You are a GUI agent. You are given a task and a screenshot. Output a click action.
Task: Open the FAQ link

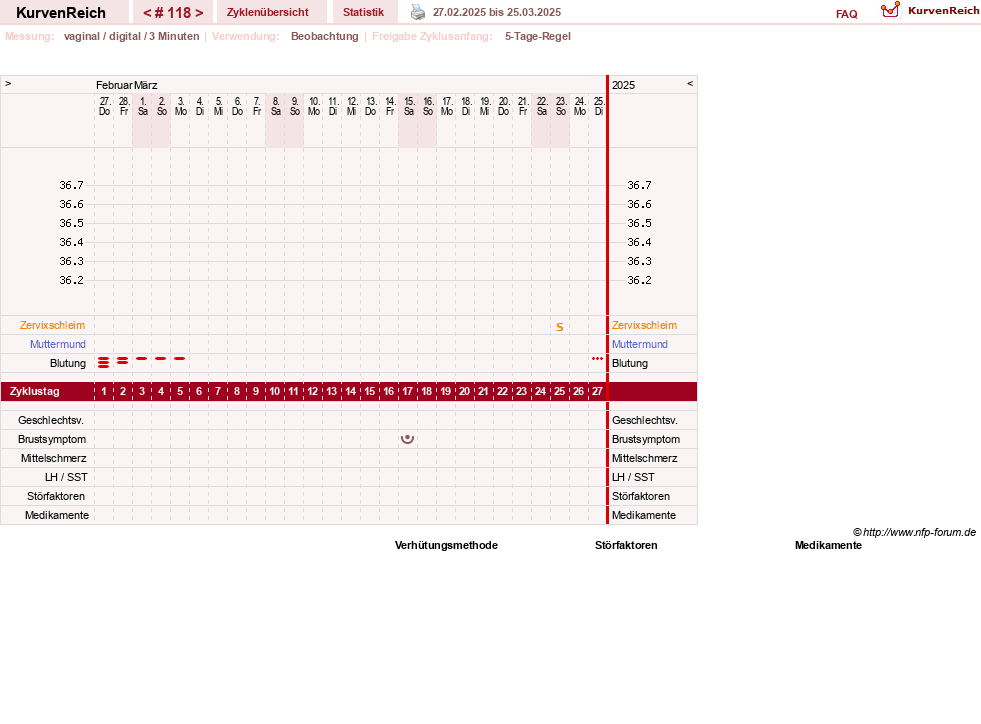(846, 14)
